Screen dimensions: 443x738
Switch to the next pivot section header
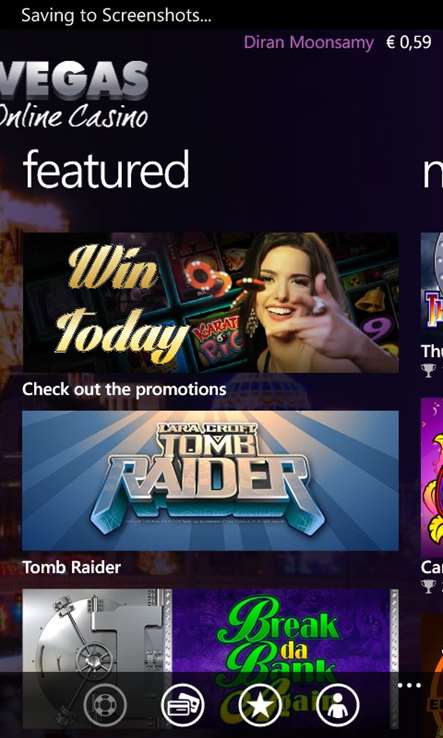click(x=433, y=173)
